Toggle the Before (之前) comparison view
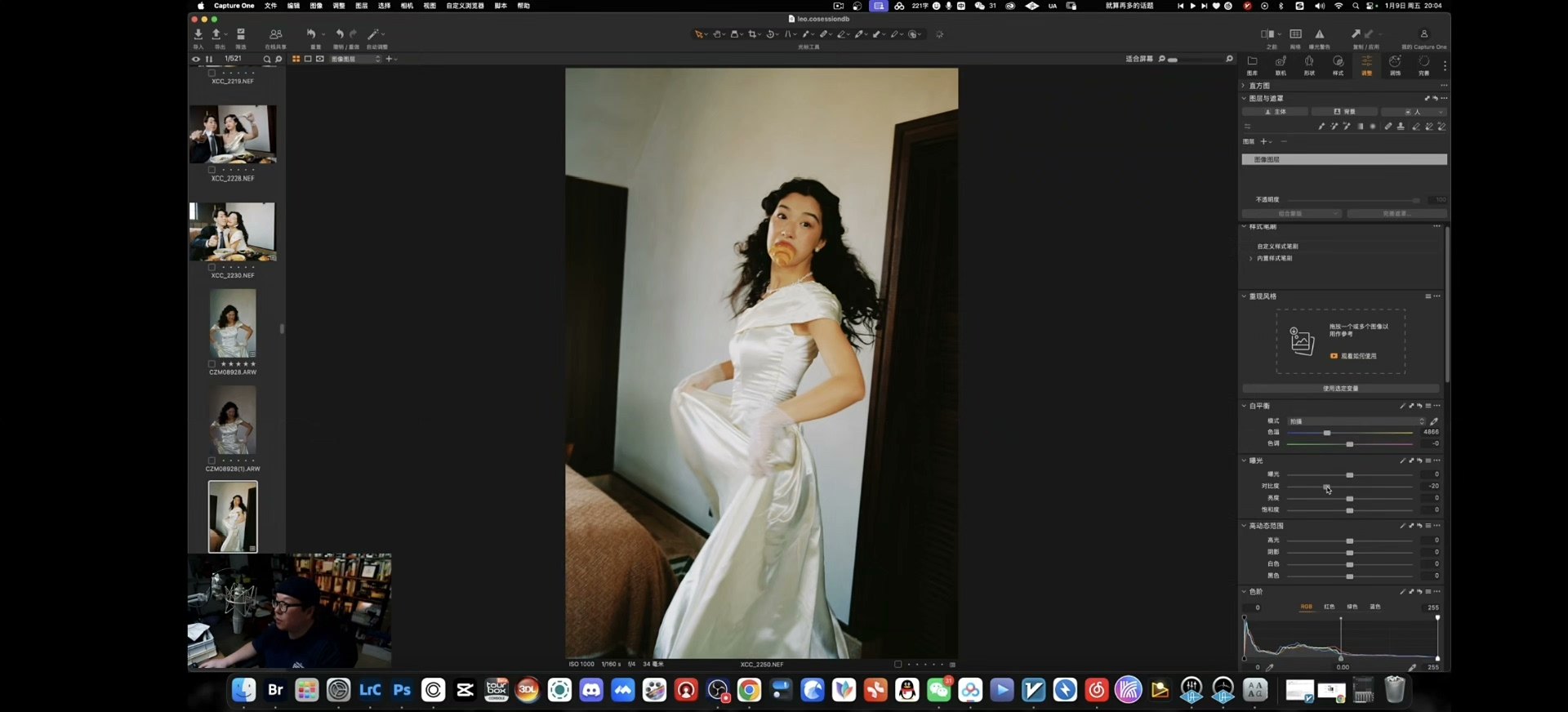This screenshot has height=712, width=1568. coord(1267,34)
